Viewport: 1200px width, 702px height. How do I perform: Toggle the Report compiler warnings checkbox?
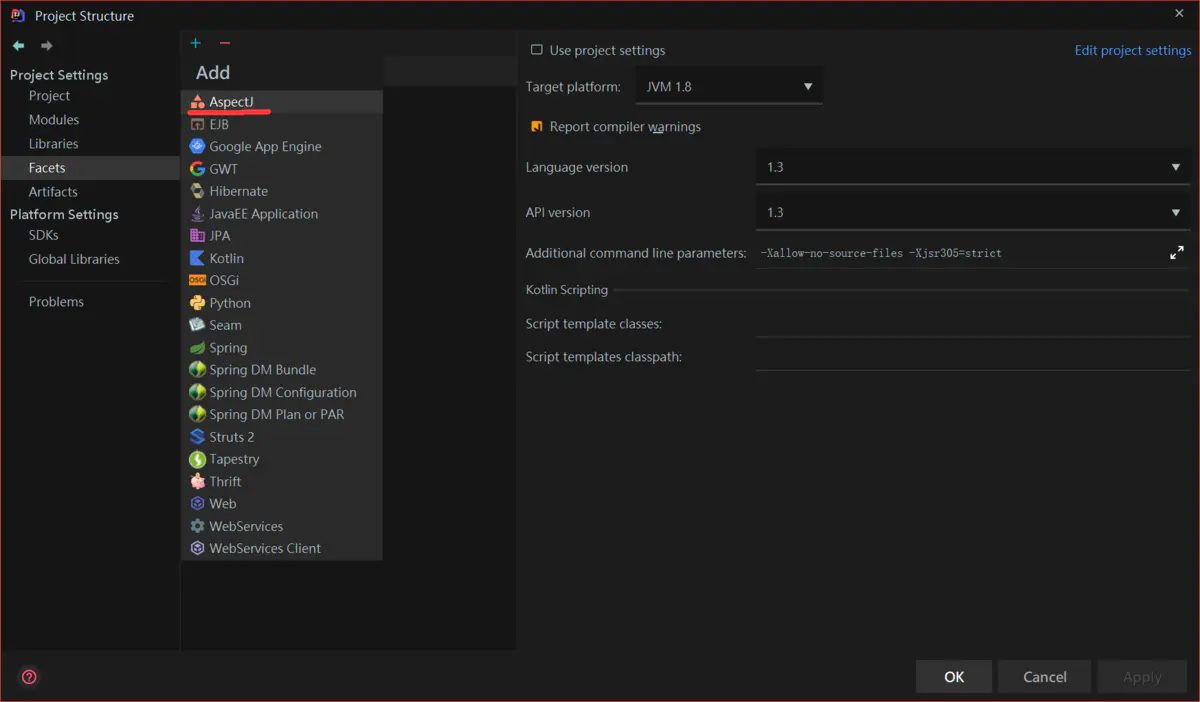[x=537, y=127]
